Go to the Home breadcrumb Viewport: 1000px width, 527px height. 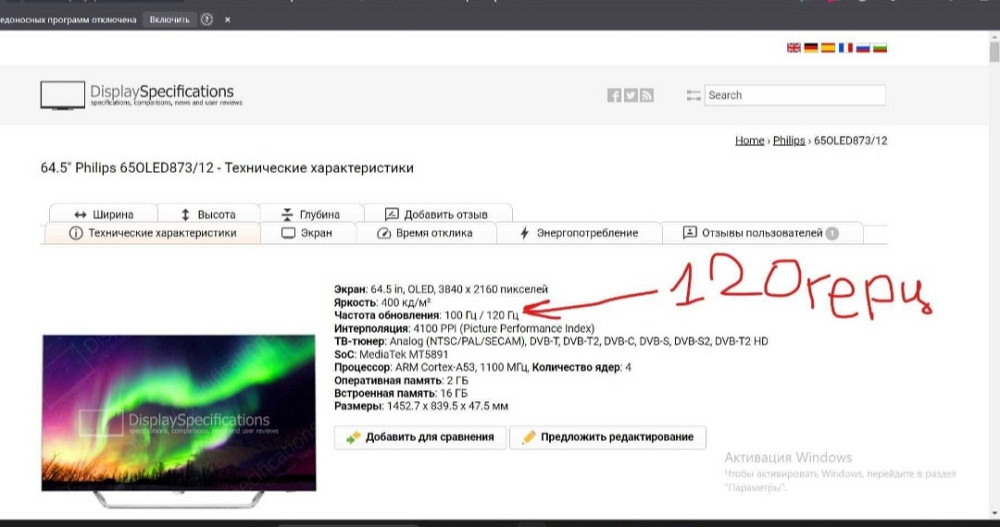[749, 140]
